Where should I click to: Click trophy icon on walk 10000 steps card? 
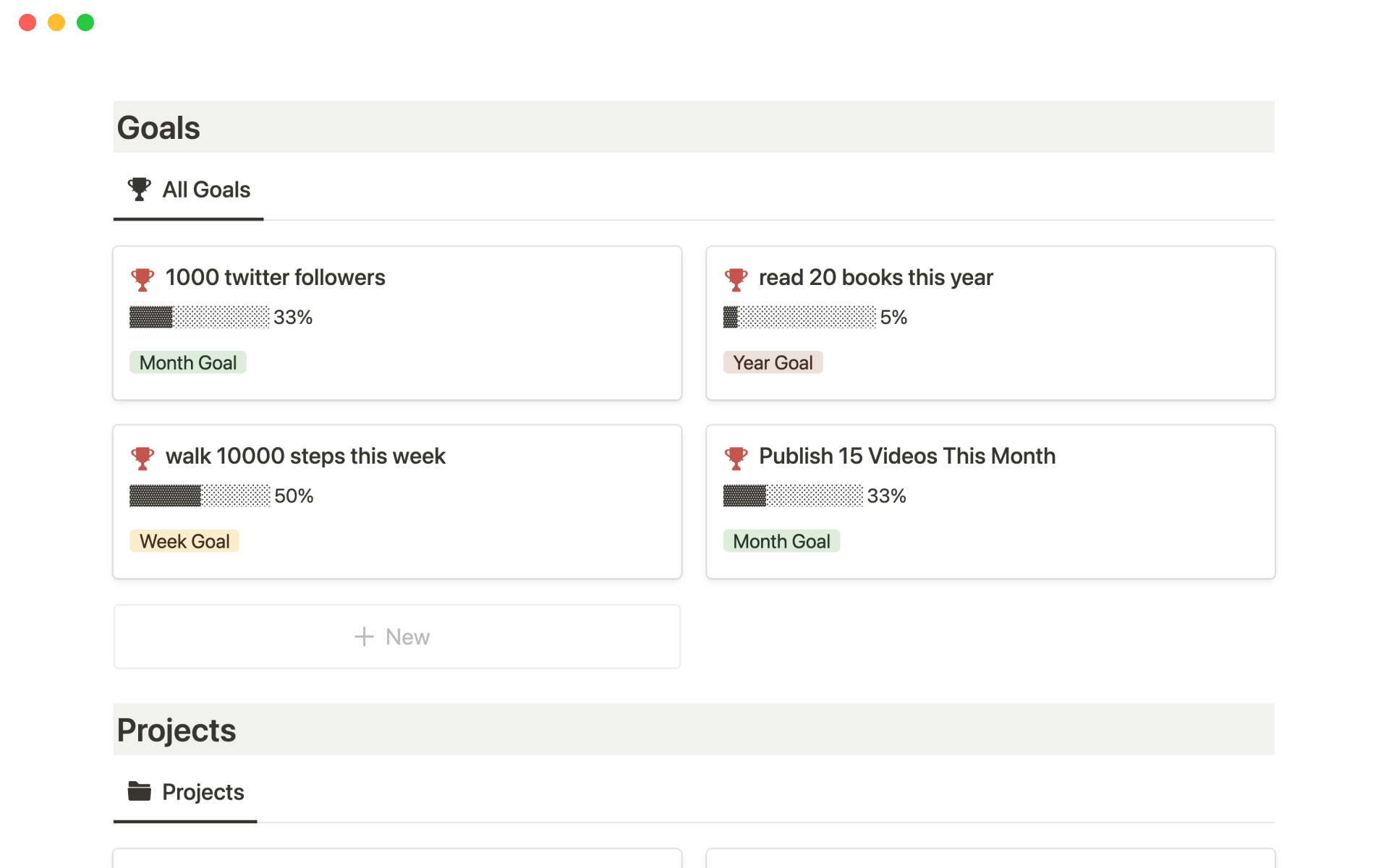tap(143, 457)
